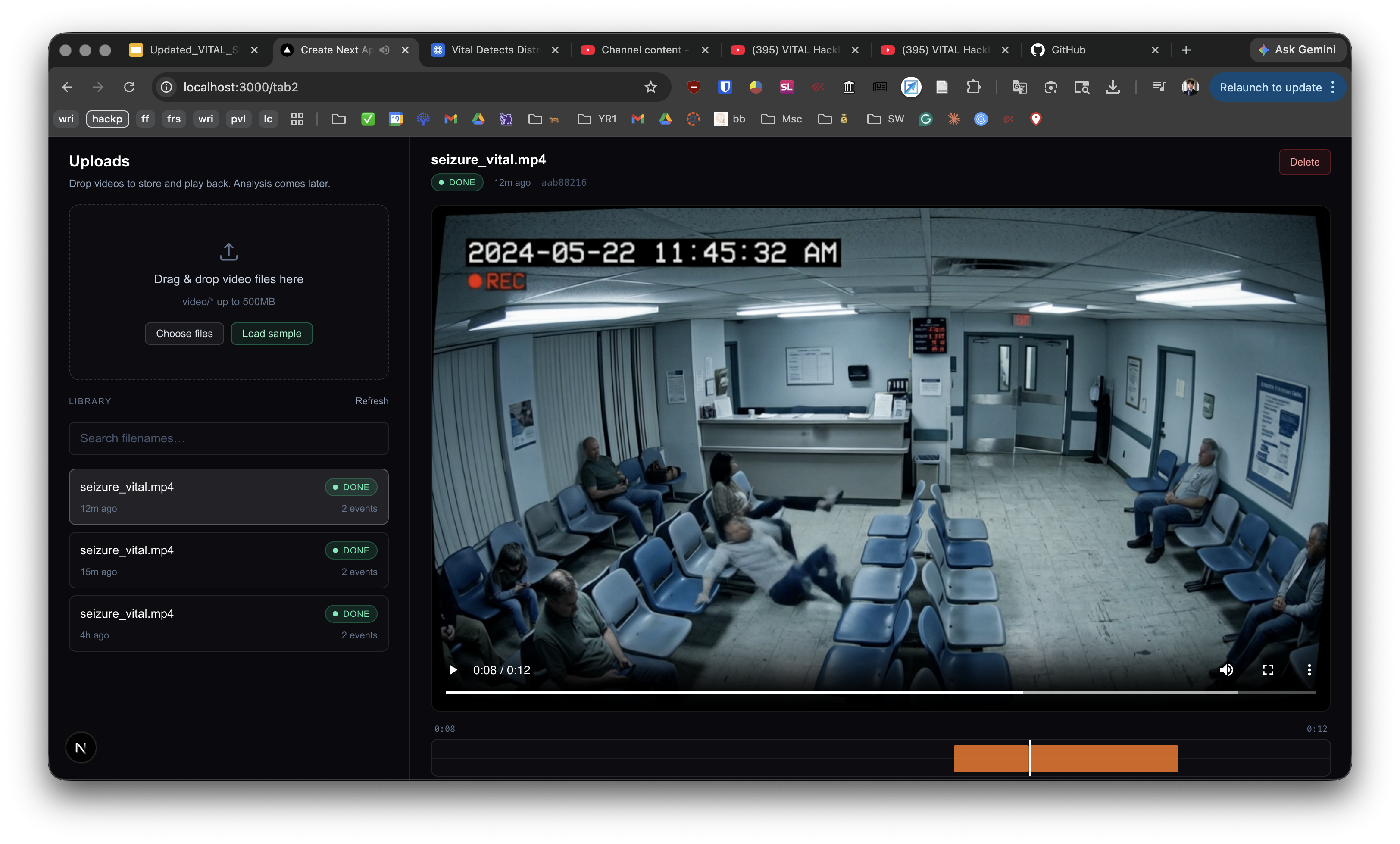Open Chrome downloads icon

tap(1112, 87)
